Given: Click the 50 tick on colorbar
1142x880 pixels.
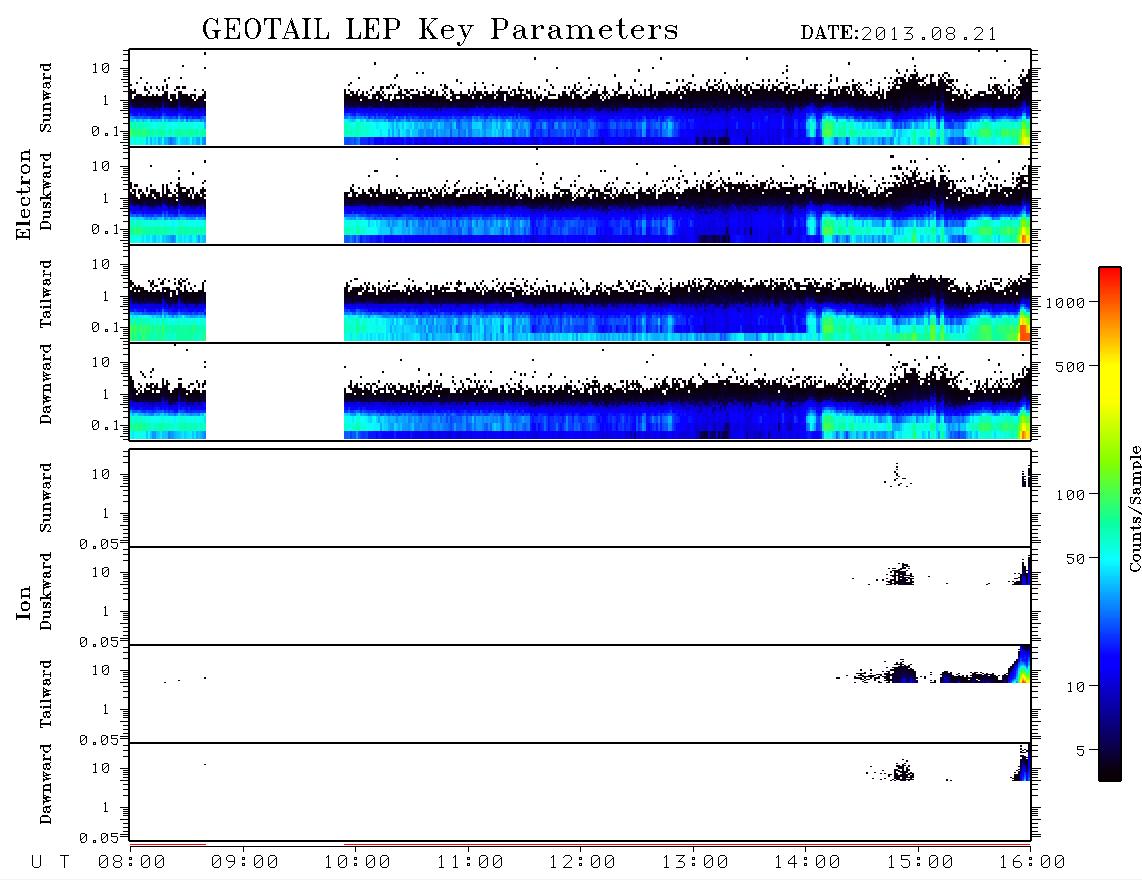Looking at the screenshot, I should 1076,559.
